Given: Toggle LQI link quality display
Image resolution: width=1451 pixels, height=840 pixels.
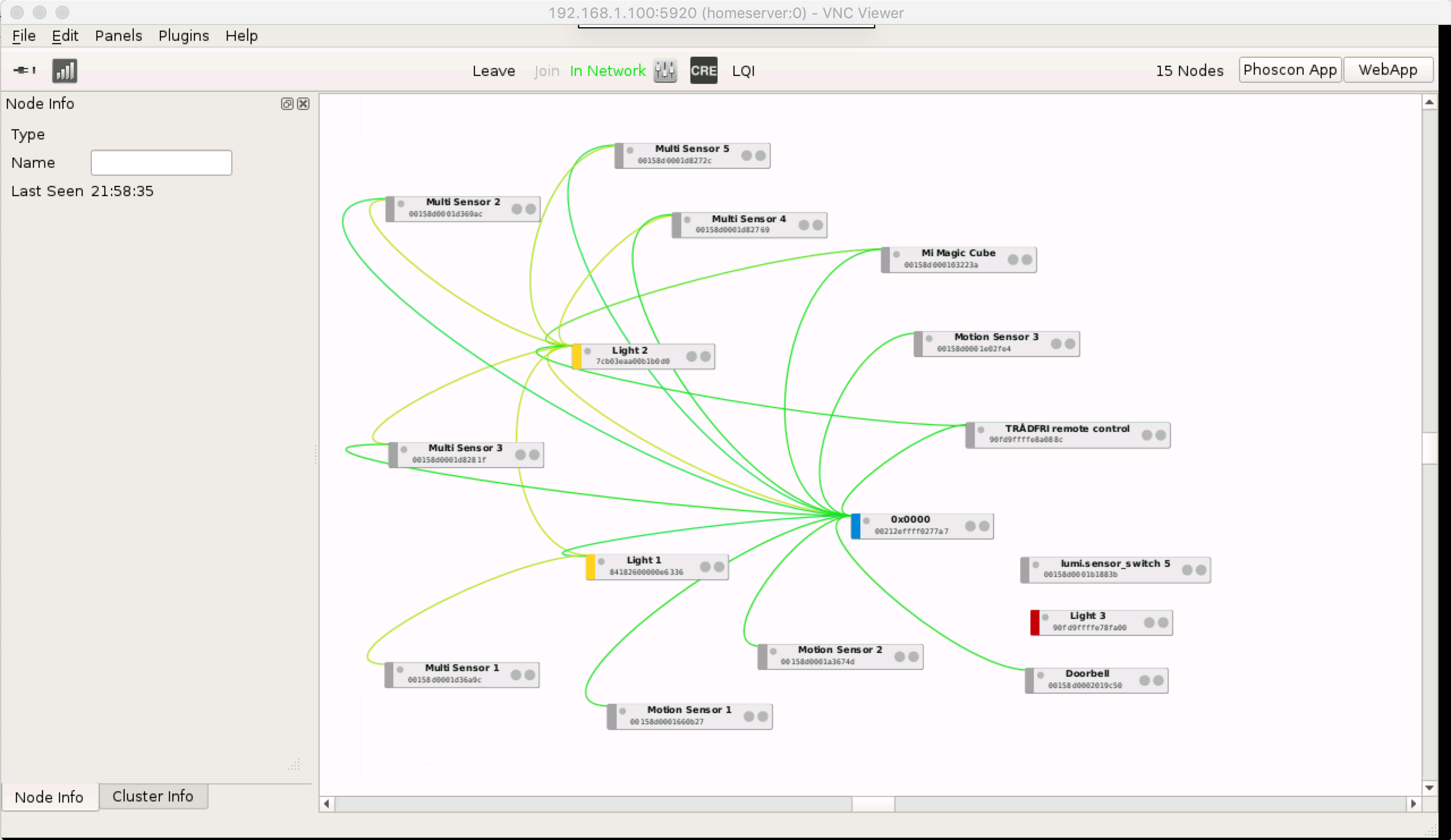Looking at the screenshot, I should click(x=743, y=71).
